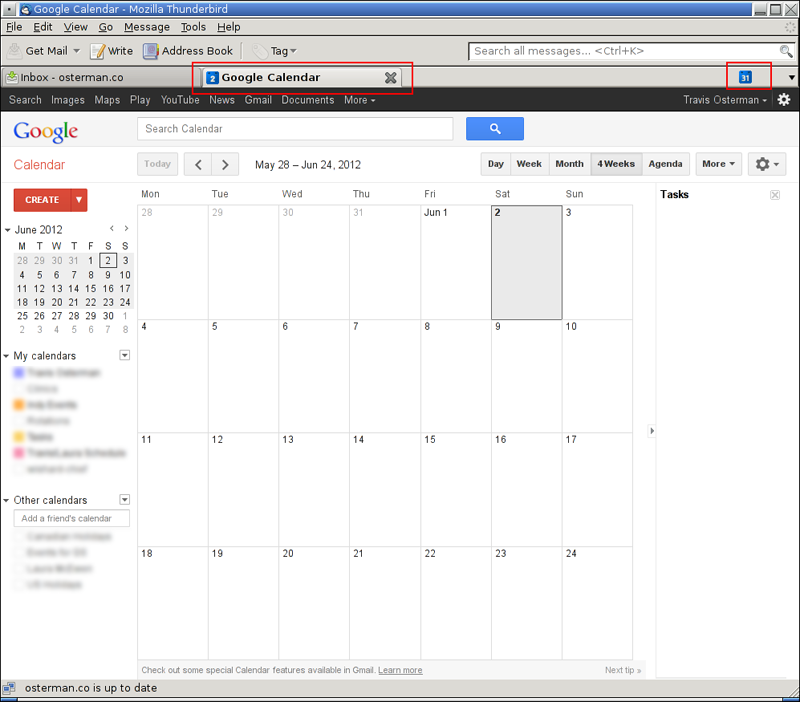Image resolution: width=800 pixels, height=702 pixels.
Task: Click the Write message button
Action: 111,51
